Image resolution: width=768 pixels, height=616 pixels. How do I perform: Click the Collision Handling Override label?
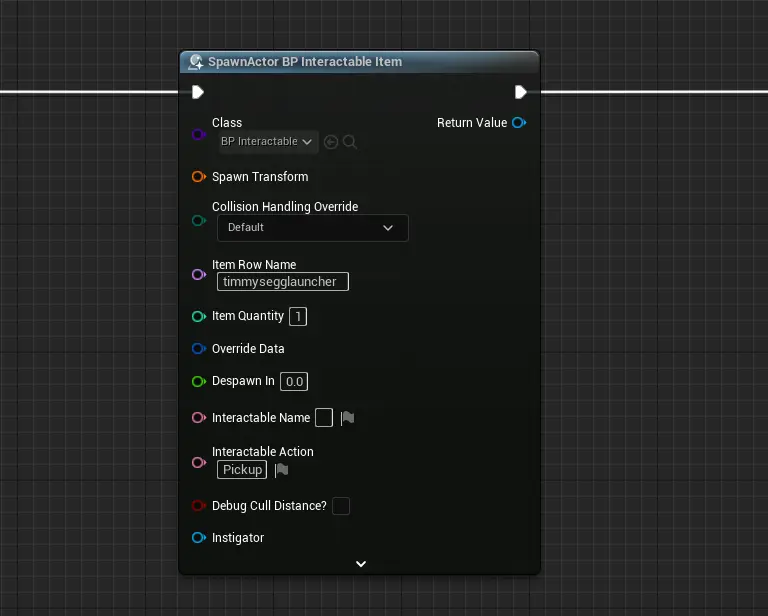285,207
